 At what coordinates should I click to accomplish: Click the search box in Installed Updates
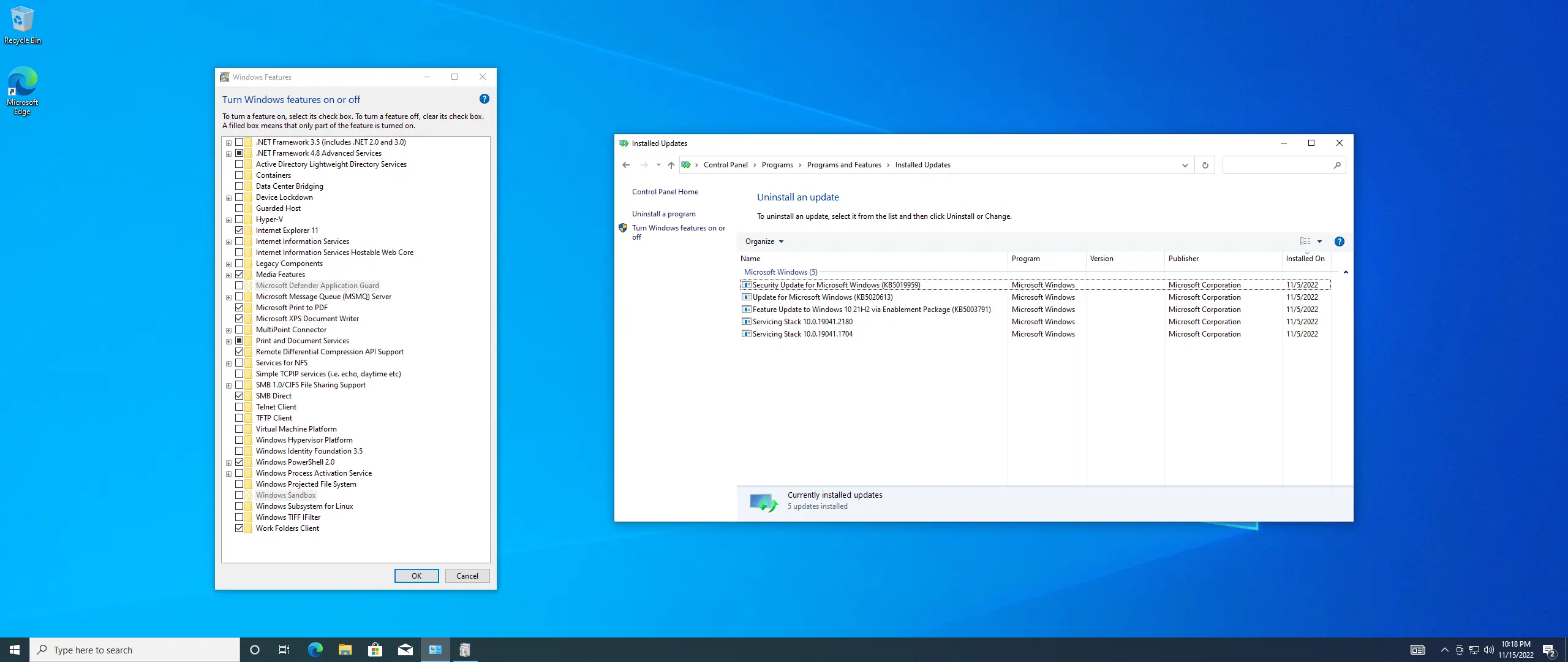tap(1277, 165)
